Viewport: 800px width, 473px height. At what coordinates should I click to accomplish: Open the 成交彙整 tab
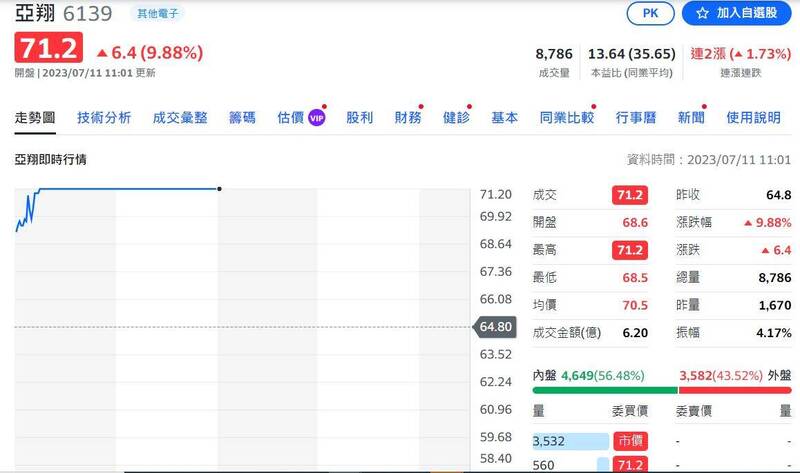click(180, 118)
